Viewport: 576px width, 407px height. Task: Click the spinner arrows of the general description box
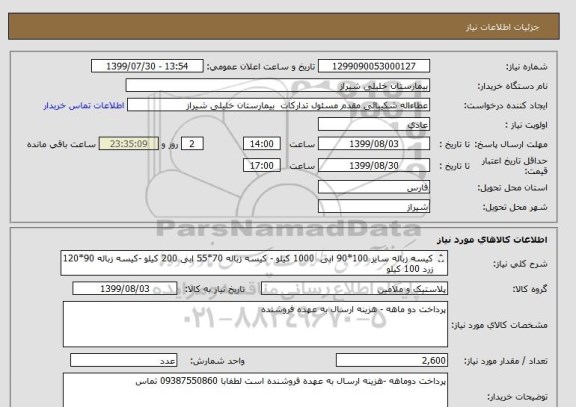click(x=442, y=259)
